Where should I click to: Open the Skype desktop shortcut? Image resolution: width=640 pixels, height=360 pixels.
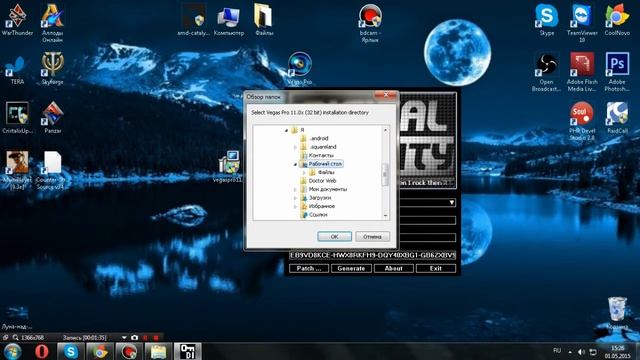547,20
